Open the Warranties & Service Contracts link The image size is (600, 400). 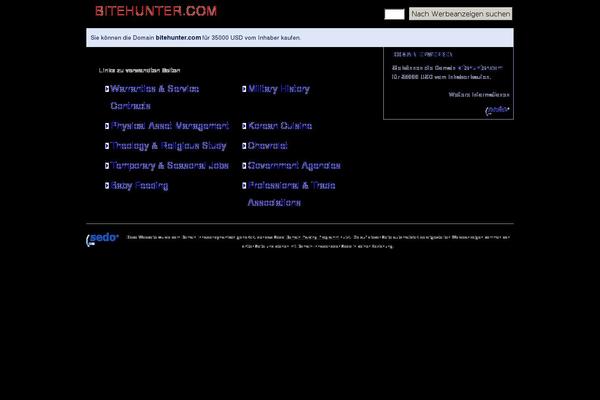[x=155, y=97]
